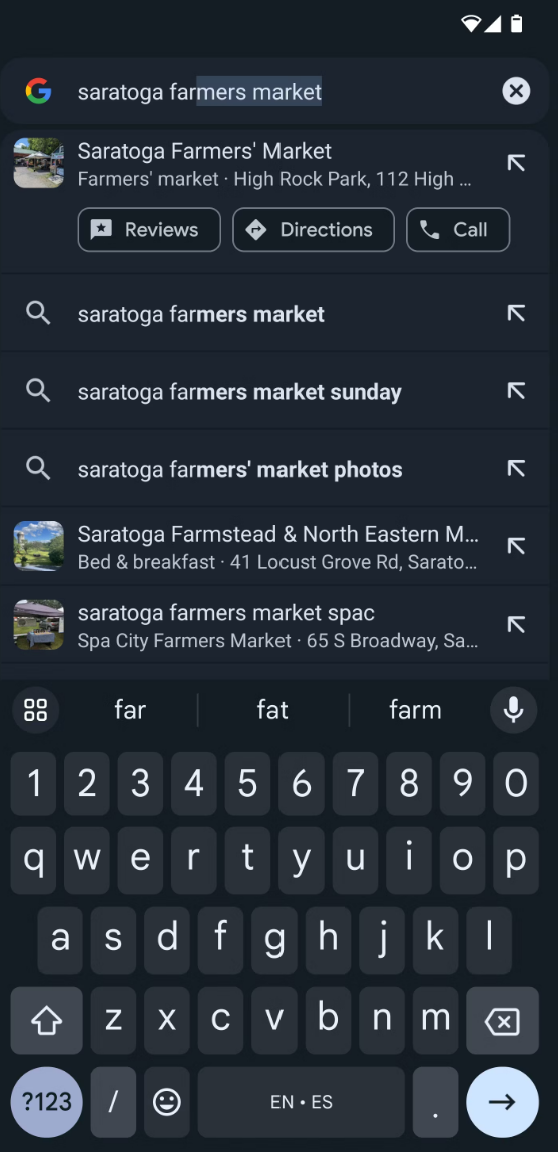Choose the 'fat' word suggestion
558x1152 pixels.
pos(272,710)
